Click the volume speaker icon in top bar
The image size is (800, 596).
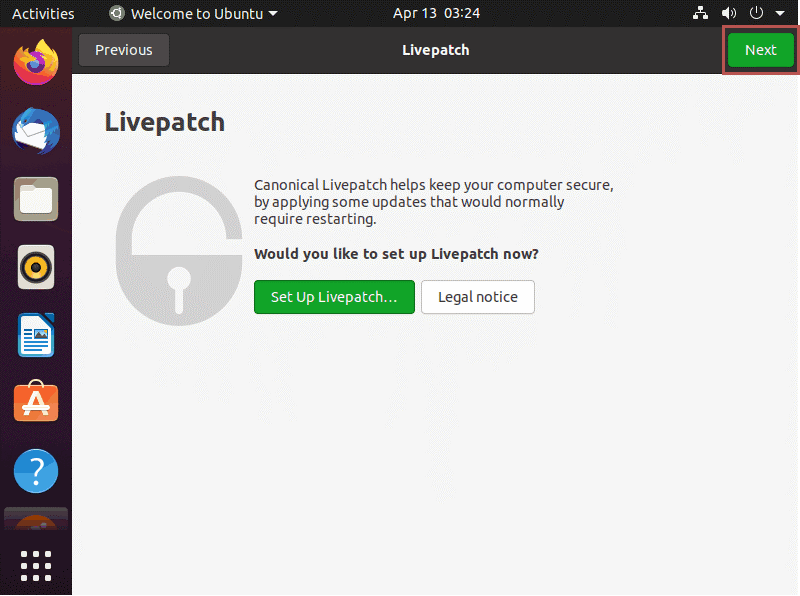pos(729,13)
